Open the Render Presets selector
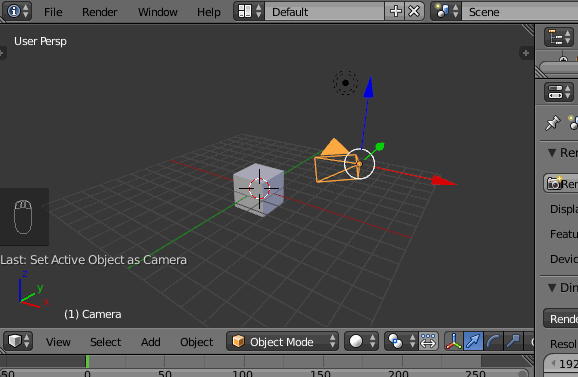The width and height of the screenshot is (578, 377). (561, 318)
